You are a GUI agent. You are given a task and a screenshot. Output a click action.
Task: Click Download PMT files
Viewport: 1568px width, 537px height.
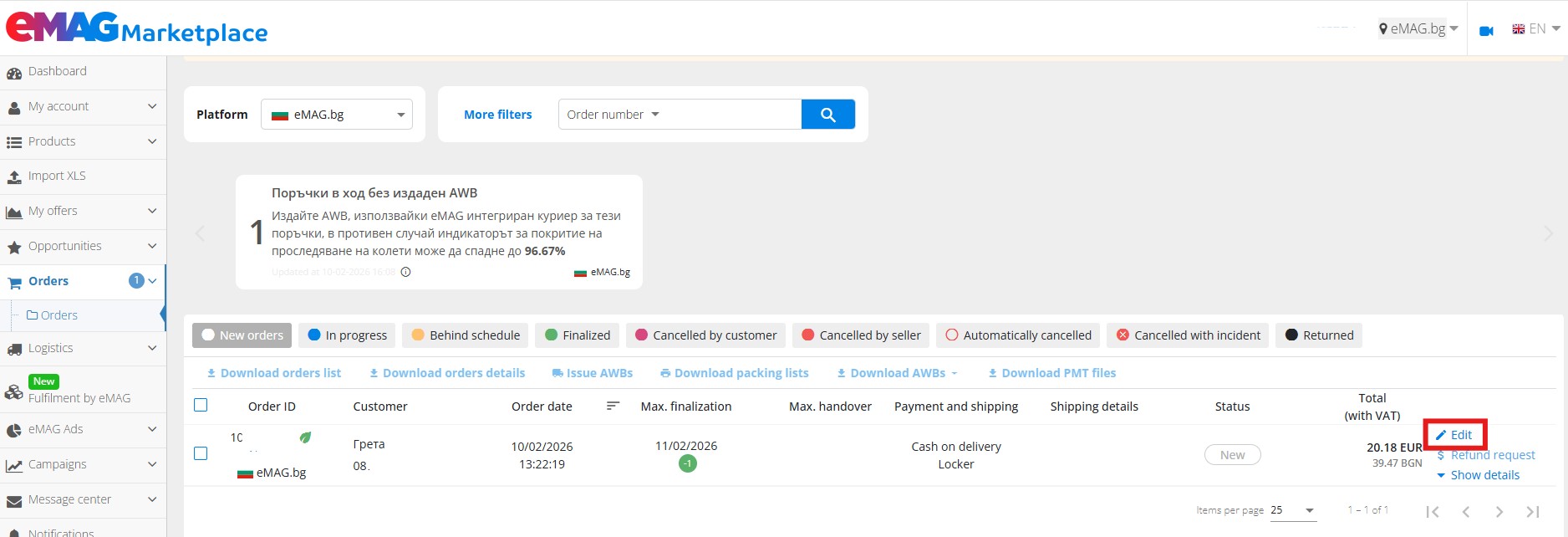(1052, 373)
